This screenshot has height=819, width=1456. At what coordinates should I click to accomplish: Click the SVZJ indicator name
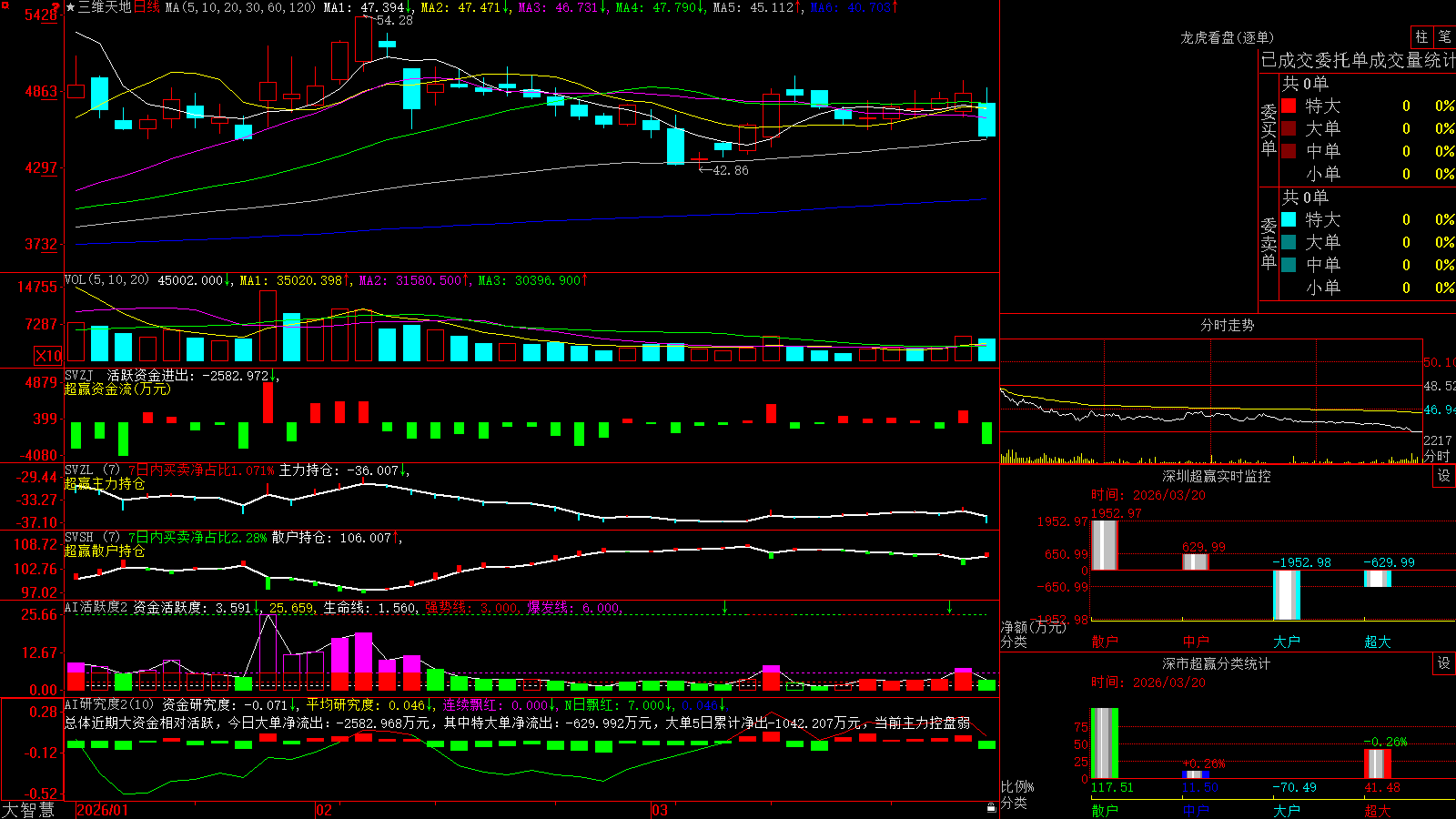pyautogui.click(x=79, y=375)
